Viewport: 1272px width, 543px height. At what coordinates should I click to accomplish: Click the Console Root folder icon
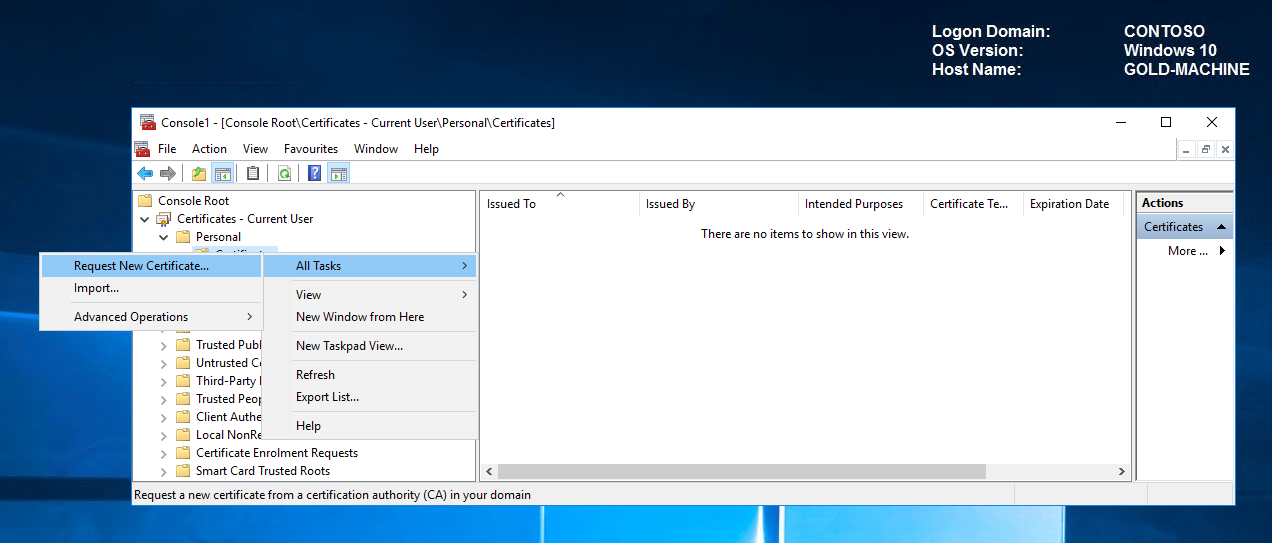coord(145,200)
